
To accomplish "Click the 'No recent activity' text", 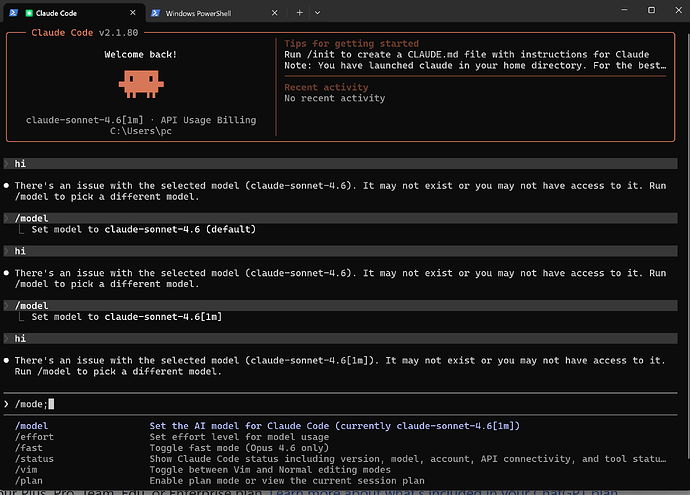I will [334, 98].
